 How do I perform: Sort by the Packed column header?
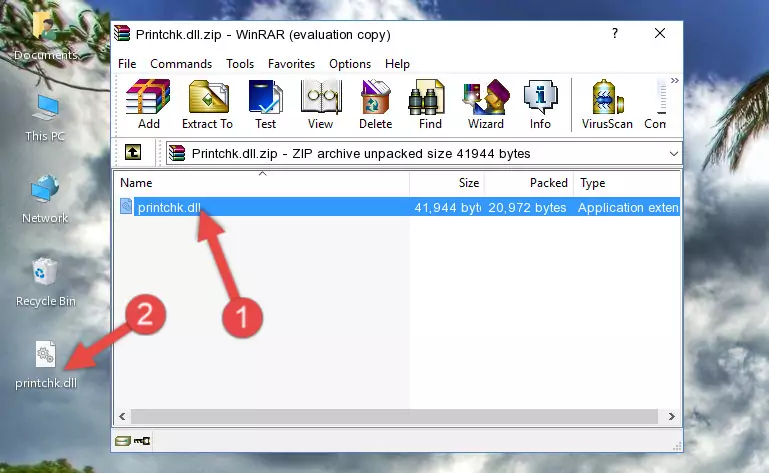(529, 183)
